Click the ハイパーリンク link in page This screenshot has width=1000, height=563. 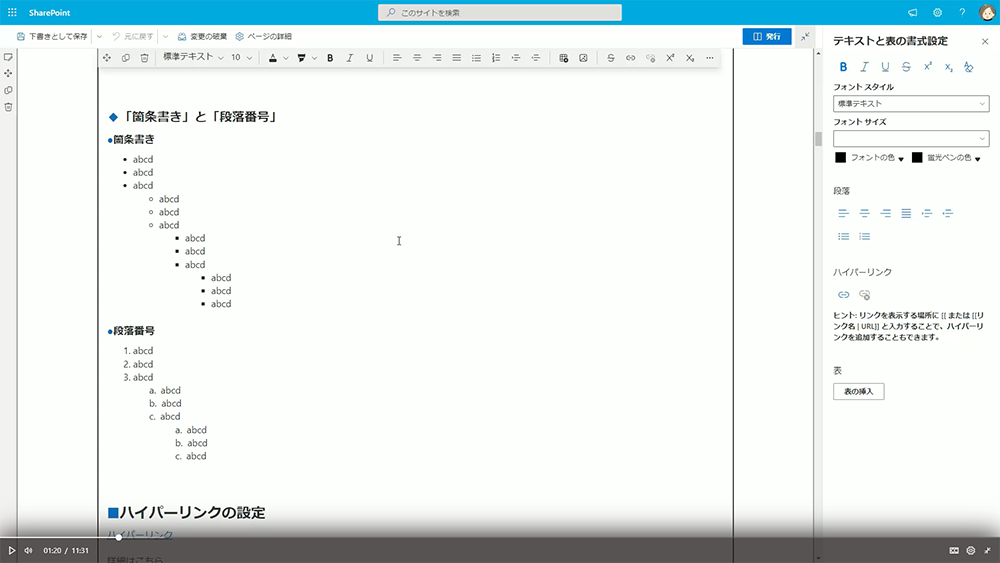(x=140, y=534)
